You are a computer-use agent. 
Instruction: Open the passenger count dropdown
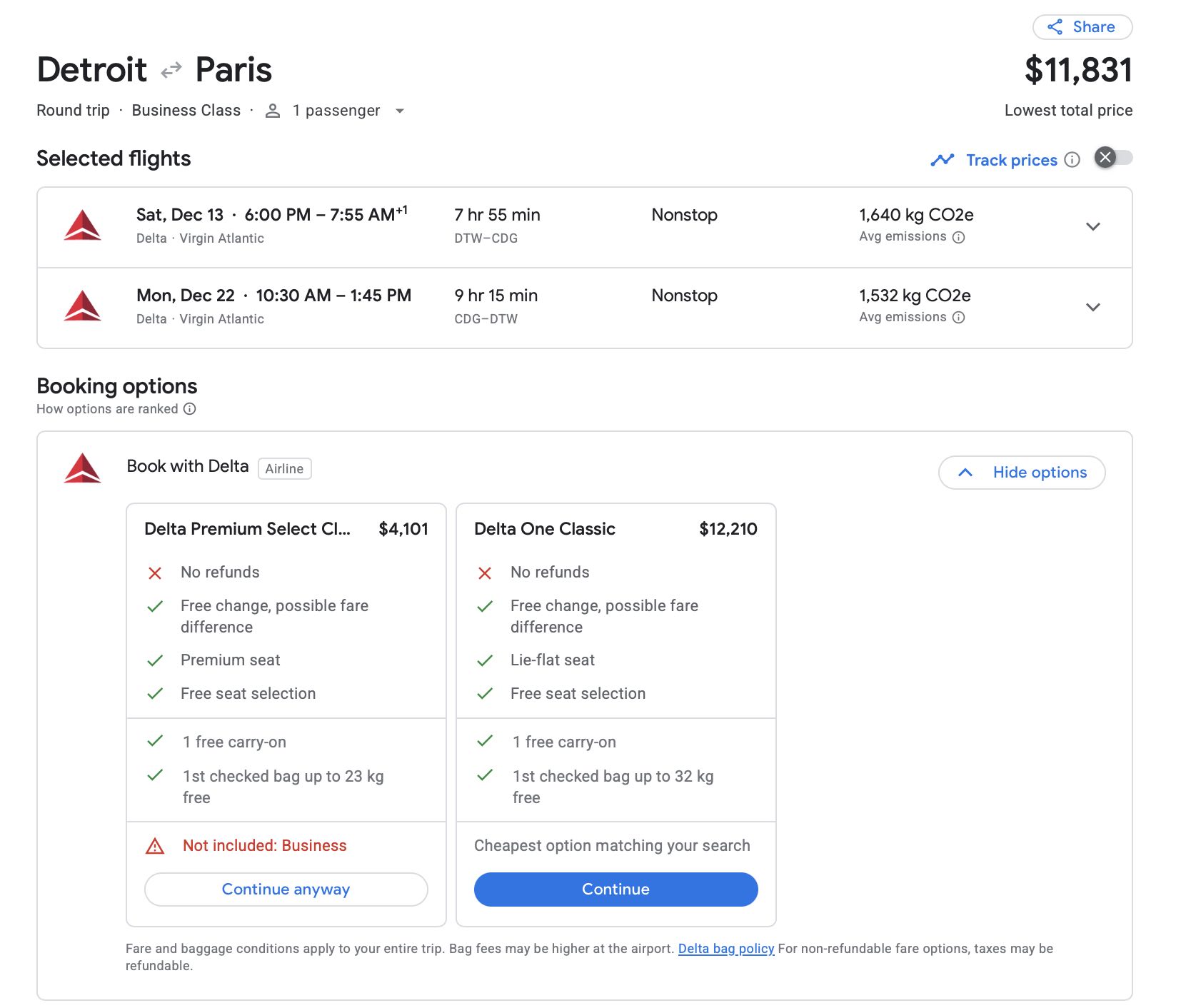(x=400, y=111)
